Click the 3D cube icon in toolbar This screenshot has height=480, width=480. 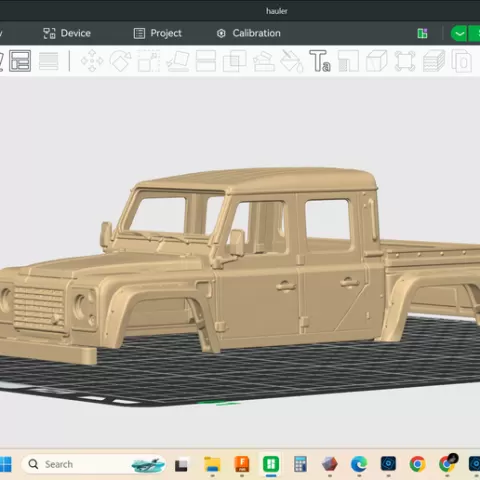[x=377, y=61]
